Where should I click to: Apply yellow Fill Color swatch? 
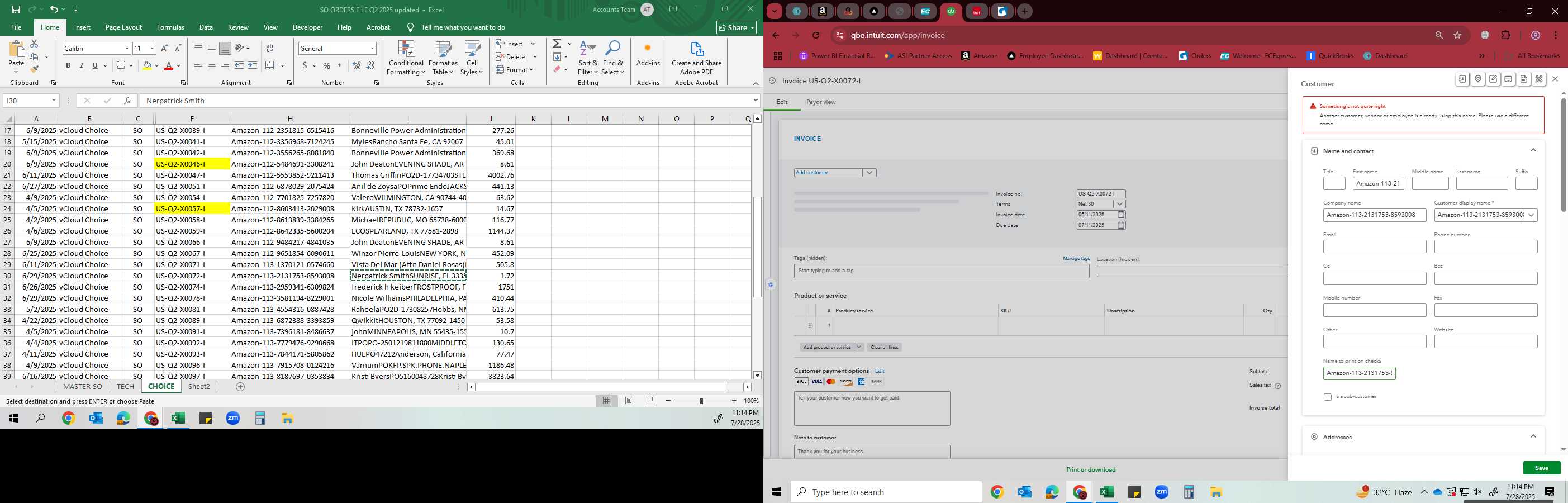tap(147, 65)
